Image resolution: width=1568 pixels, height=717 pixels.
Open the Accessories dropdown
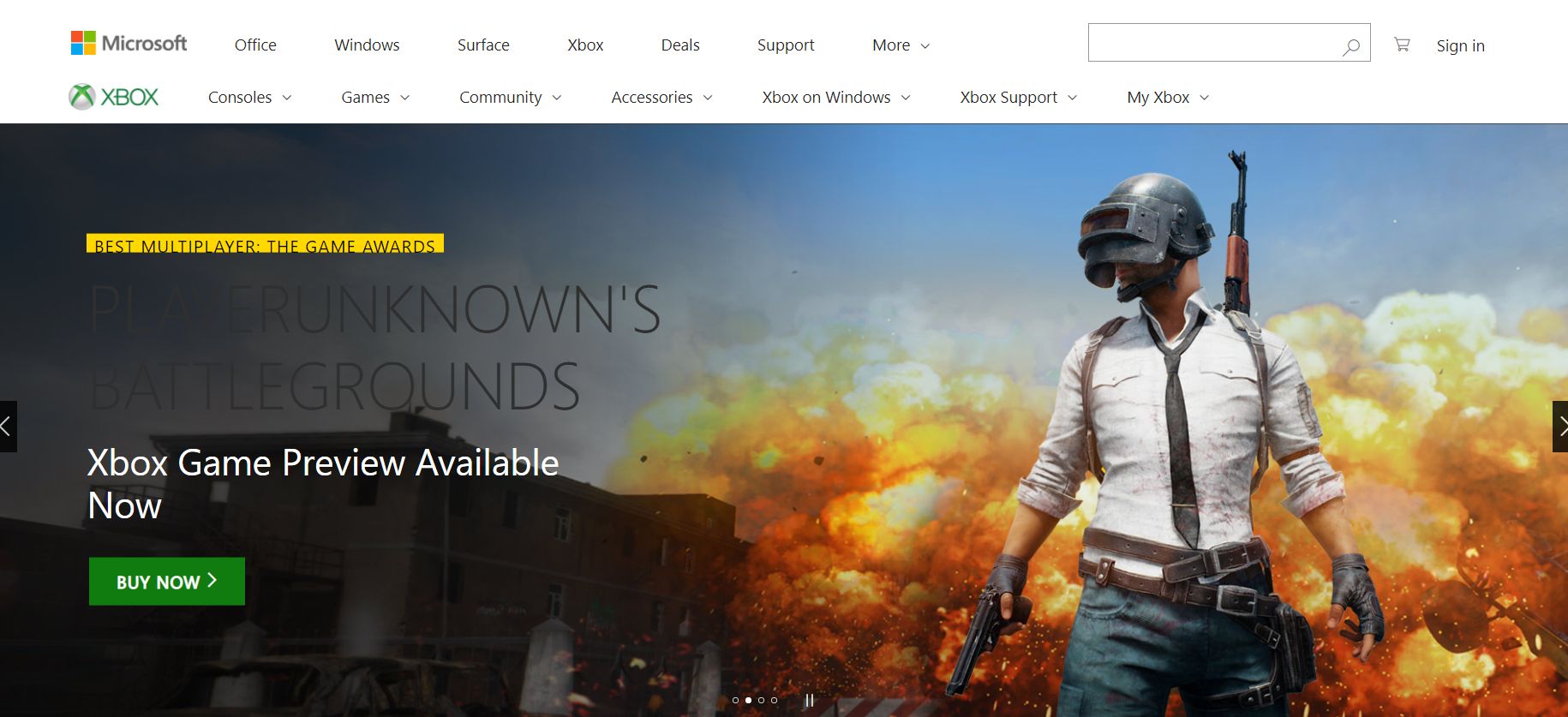coord(661,98)
